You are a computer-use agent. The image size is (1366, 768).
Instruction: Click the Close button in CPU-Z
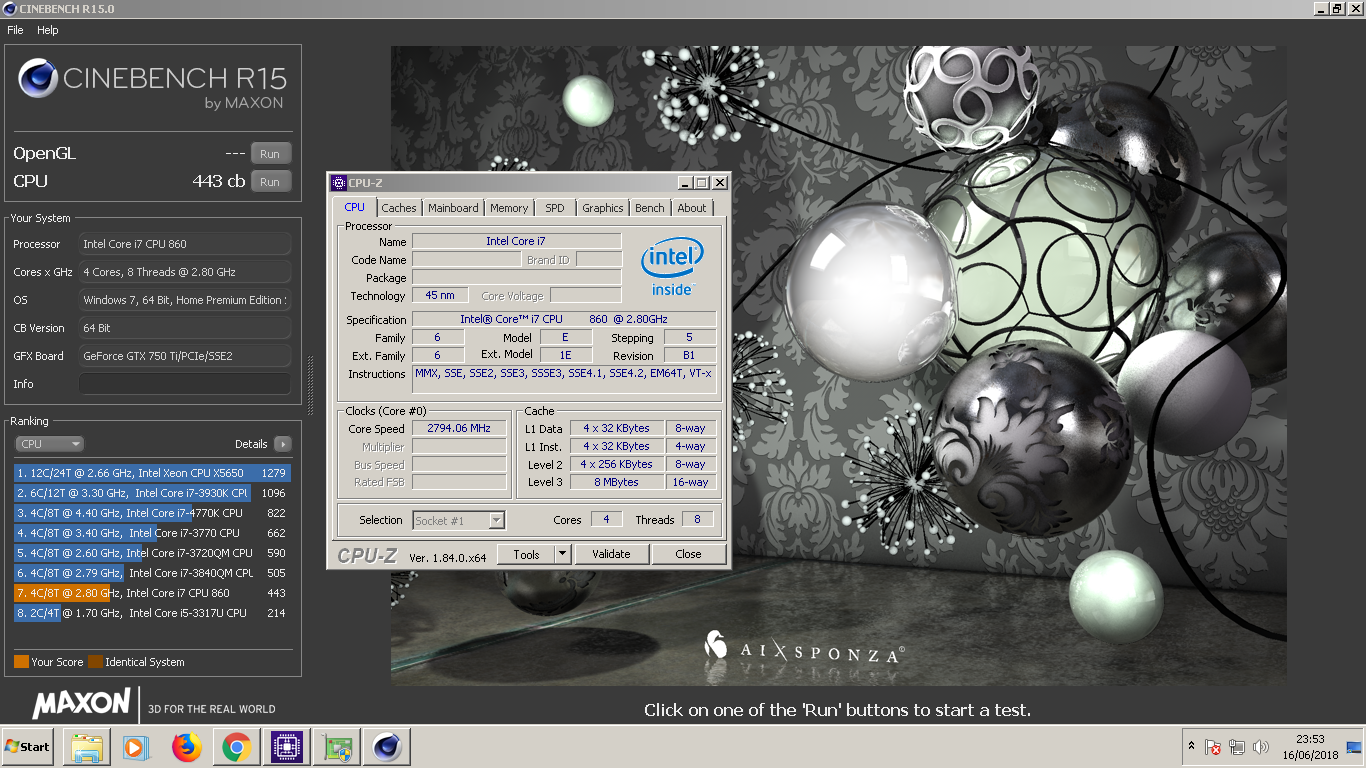click(688, 554)
